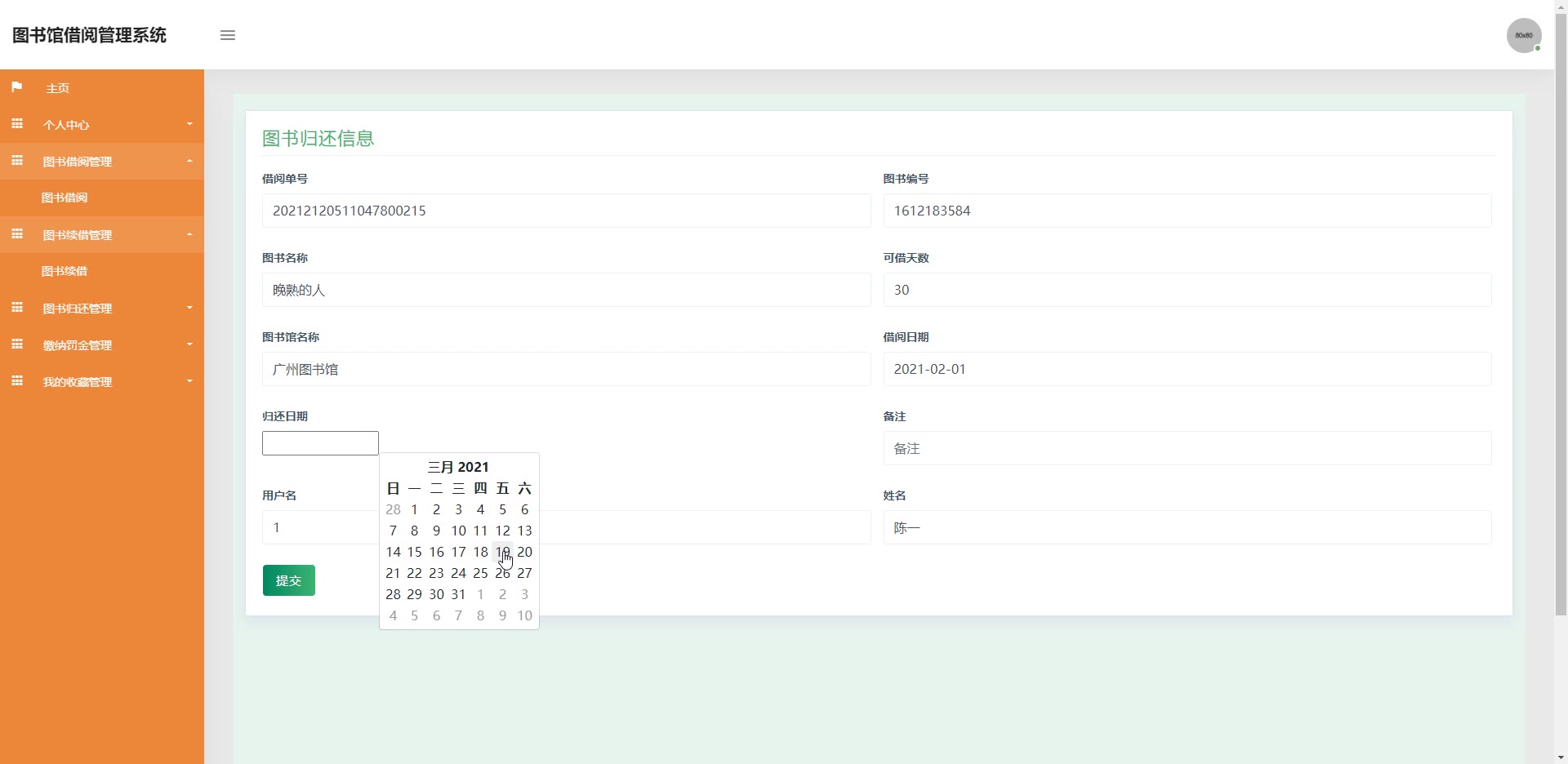Image resolution: width=1568 pixels, height=764 pixels.
Task: Open 图书借阅 submenu item
Action: pos(102,198)
